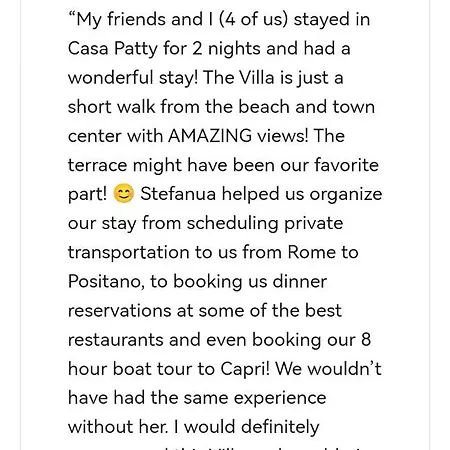
Task: Click the word 'scheduling'
Action: coord(232,223)
